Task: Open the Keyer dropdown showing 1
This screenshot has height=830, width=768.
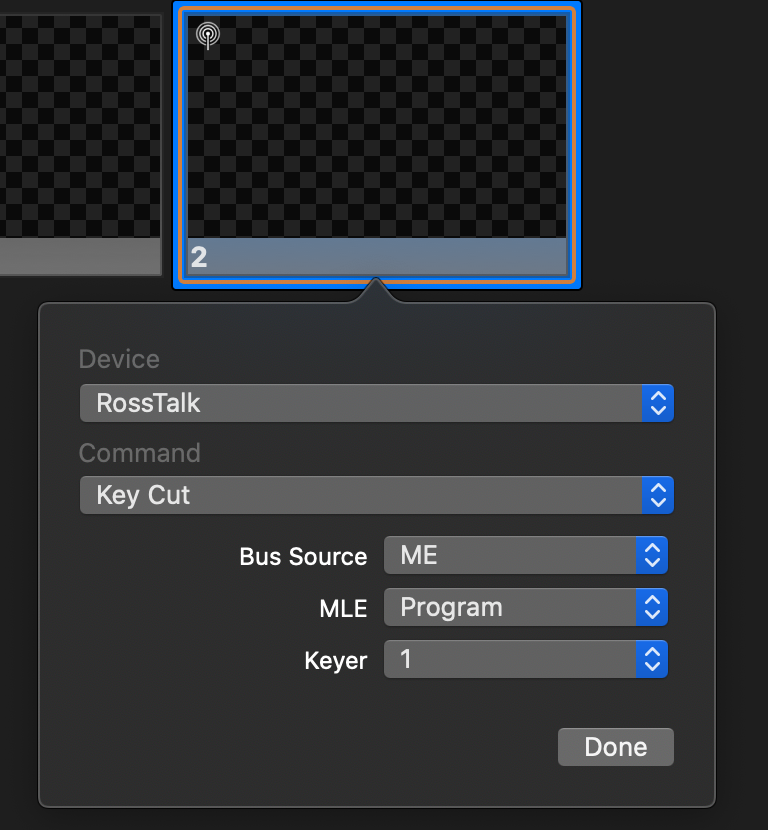Action: pyautogui.click(x=526, y=660)
